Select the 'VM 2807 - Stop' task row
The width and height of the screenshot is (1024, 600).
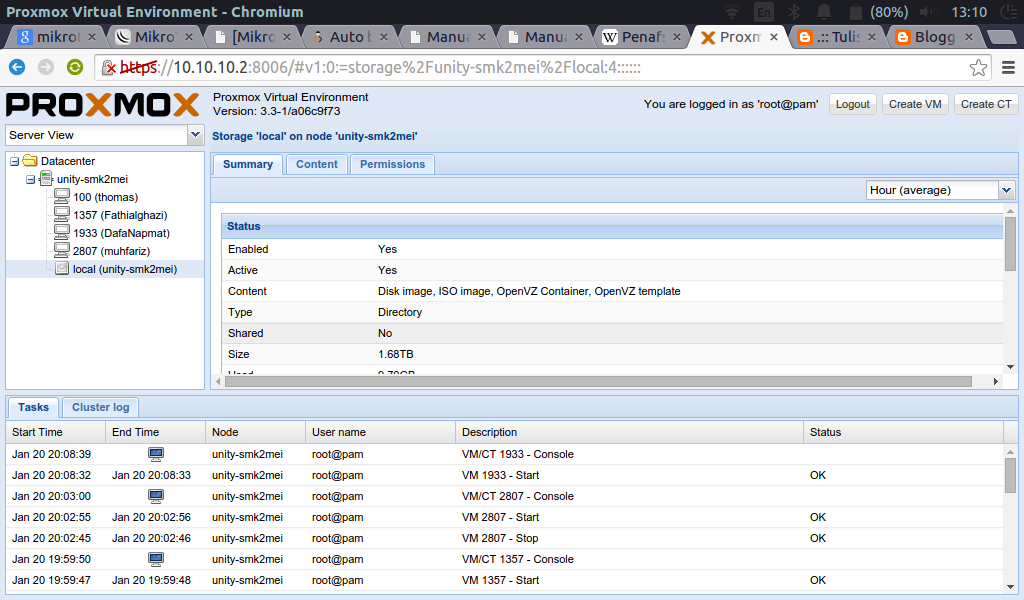click(505, 538)
